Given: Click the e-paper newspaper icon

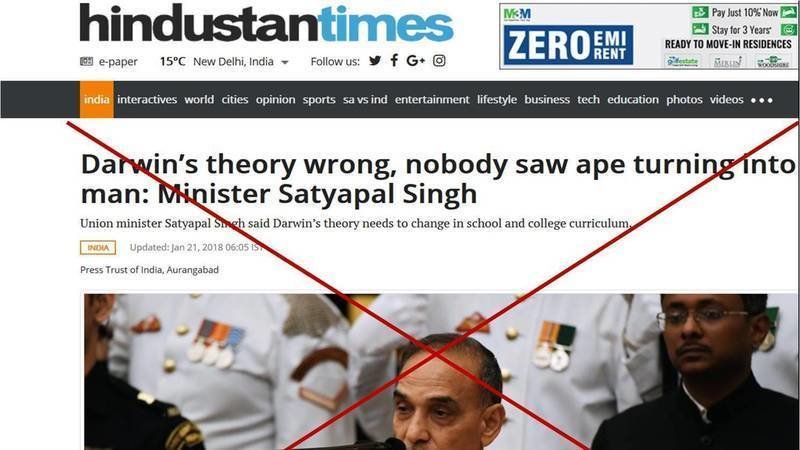Looking at the screenshot, I should click(x=87, y=62).
